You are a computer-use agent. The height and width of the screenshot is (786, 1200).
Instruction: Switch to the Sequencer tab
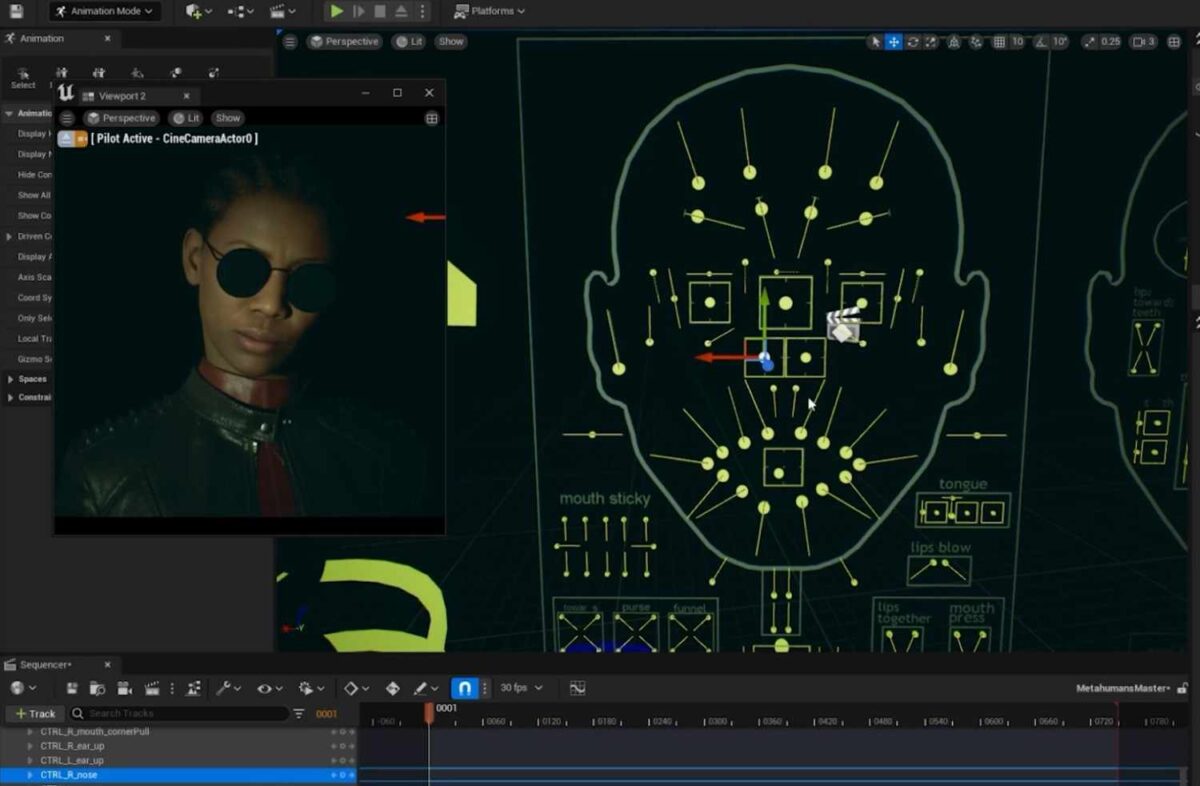45,664
